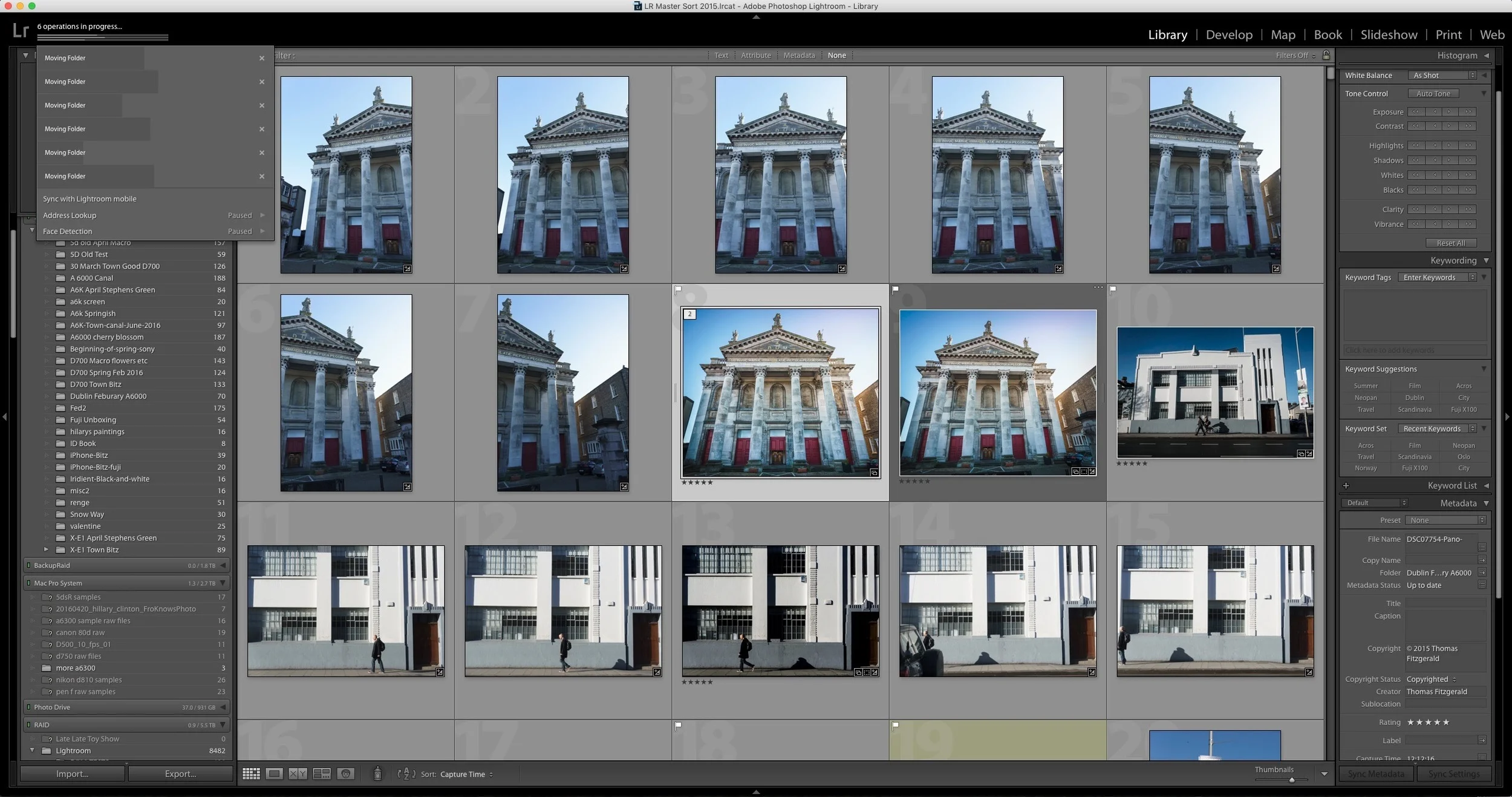Screen dimensions: 1512x797
Task: Switch to Grid view icon
Action: (x=251, y=774)
